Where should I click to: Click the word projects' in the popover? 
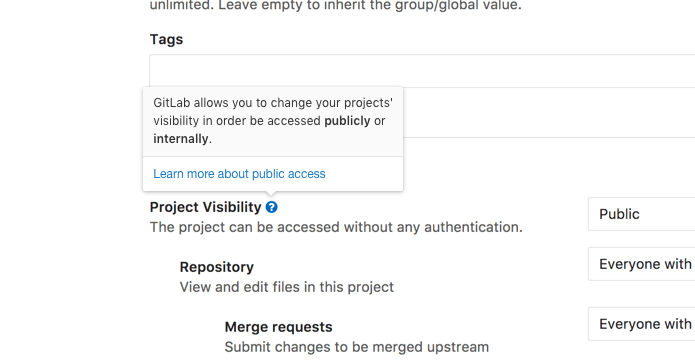[x=368, y=103]
